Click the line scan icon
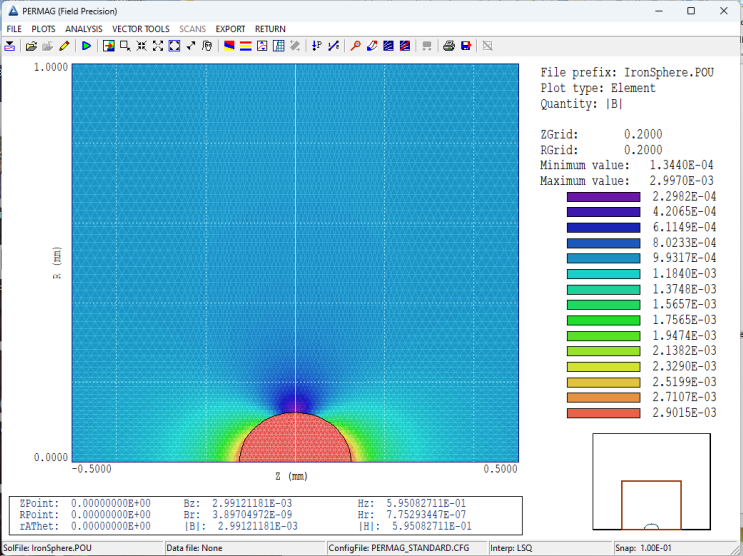Image resolution: width=743 pixels, height=556 pixels. [333, 46]
